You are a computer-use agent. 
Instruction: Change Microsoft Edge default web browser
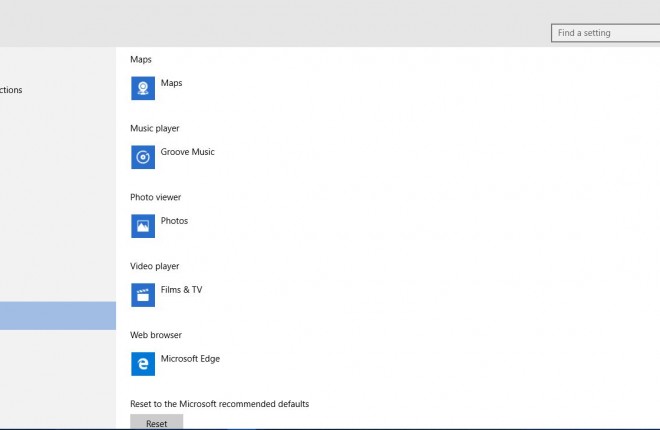pos(190,359)
